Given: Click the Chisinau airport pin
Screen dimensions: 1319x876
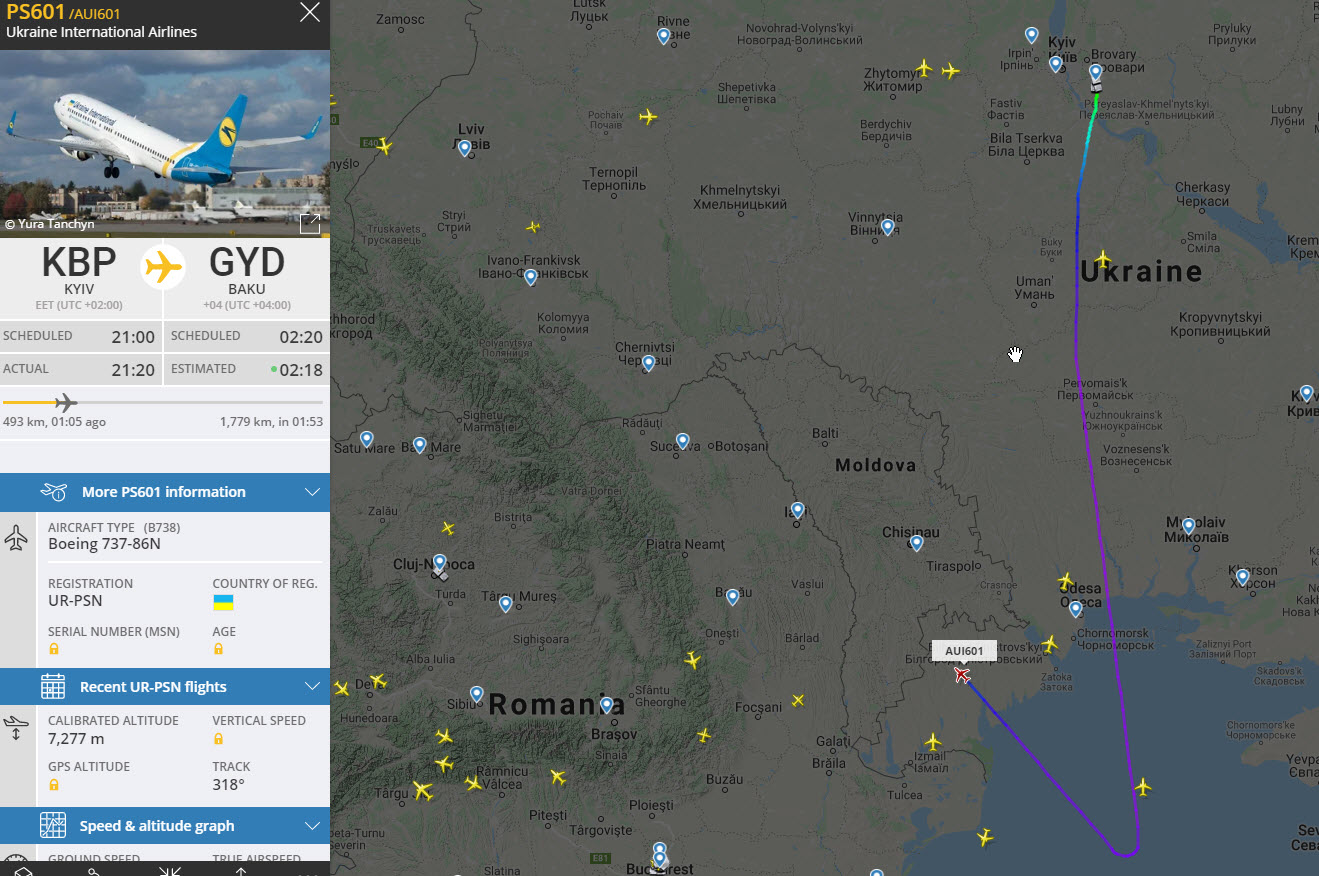Looking at the screenshot, I should (916, 543).
